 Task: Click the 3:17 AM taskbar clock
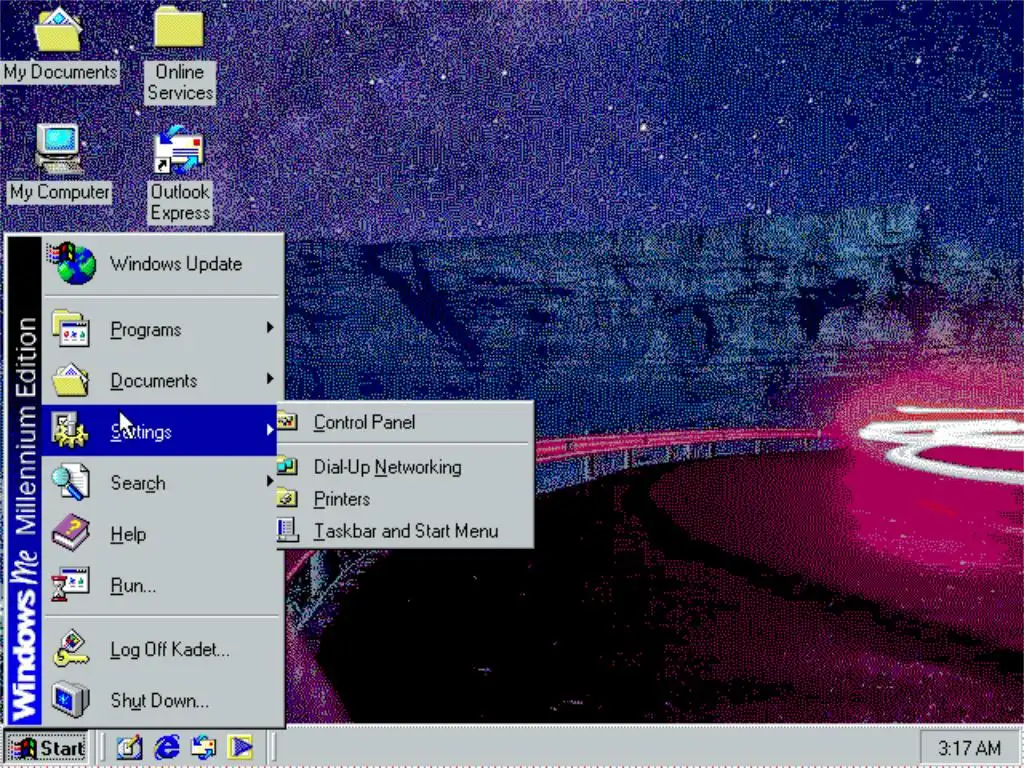[x=968, y=748]
